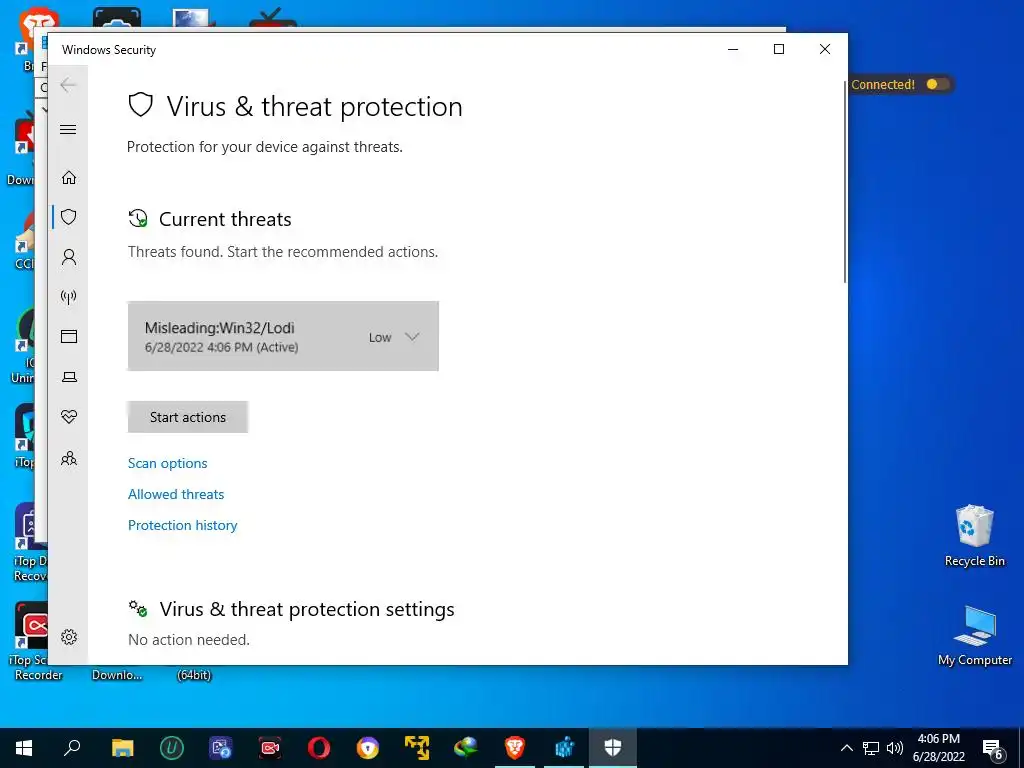Open the Protection history link
This screenshot has height=768, width=1024.
[x=182, y=525]
